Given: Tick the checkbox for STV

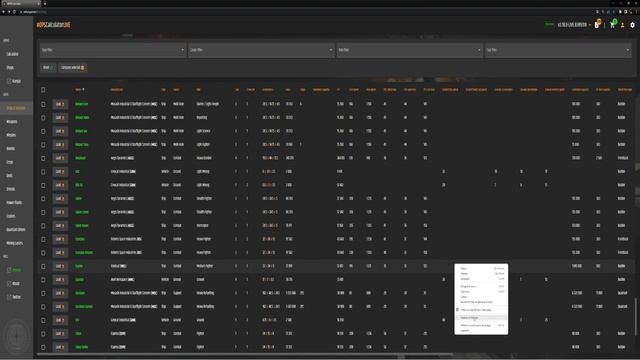Looking at the screenshot, I should [x=43, y=320].
